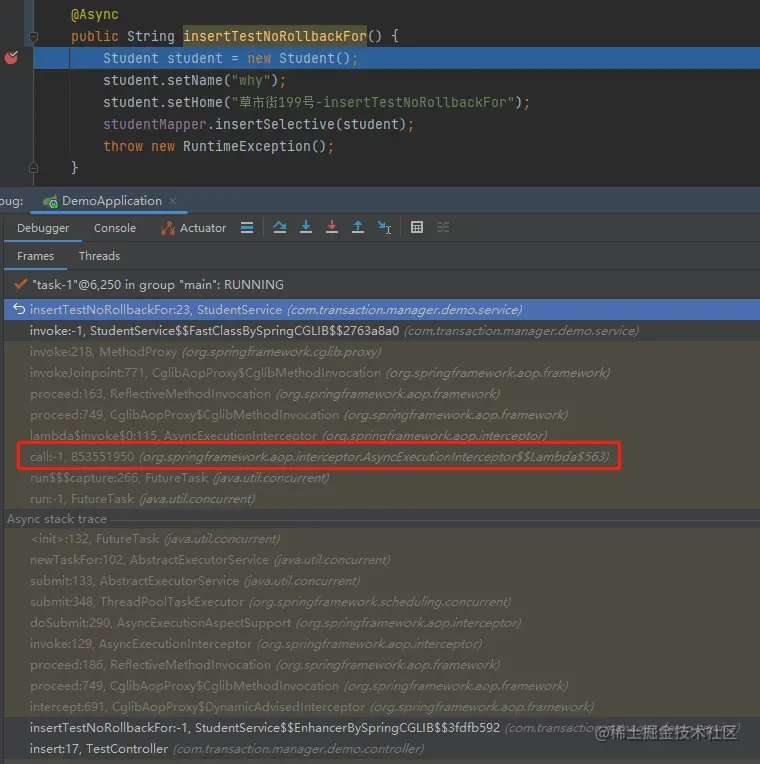Click the drop frame arrow icon

click(19, 309)
